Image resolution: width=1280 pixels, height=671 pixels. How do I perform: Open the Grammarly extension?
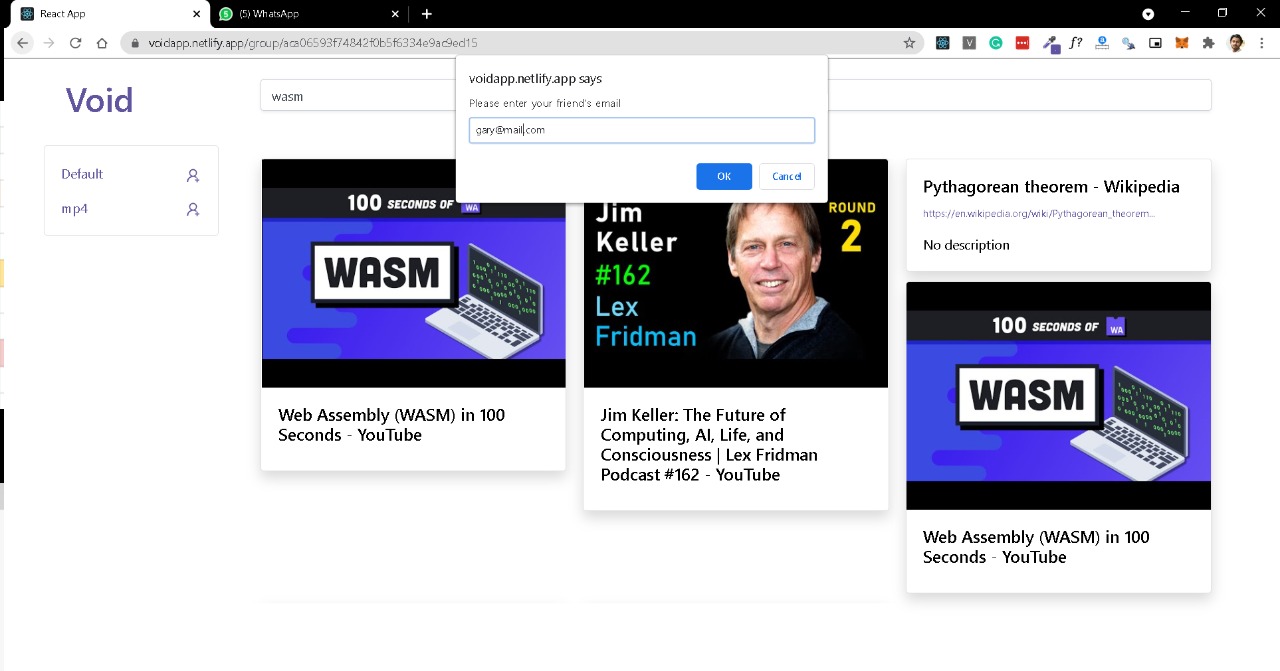point(996,43)
